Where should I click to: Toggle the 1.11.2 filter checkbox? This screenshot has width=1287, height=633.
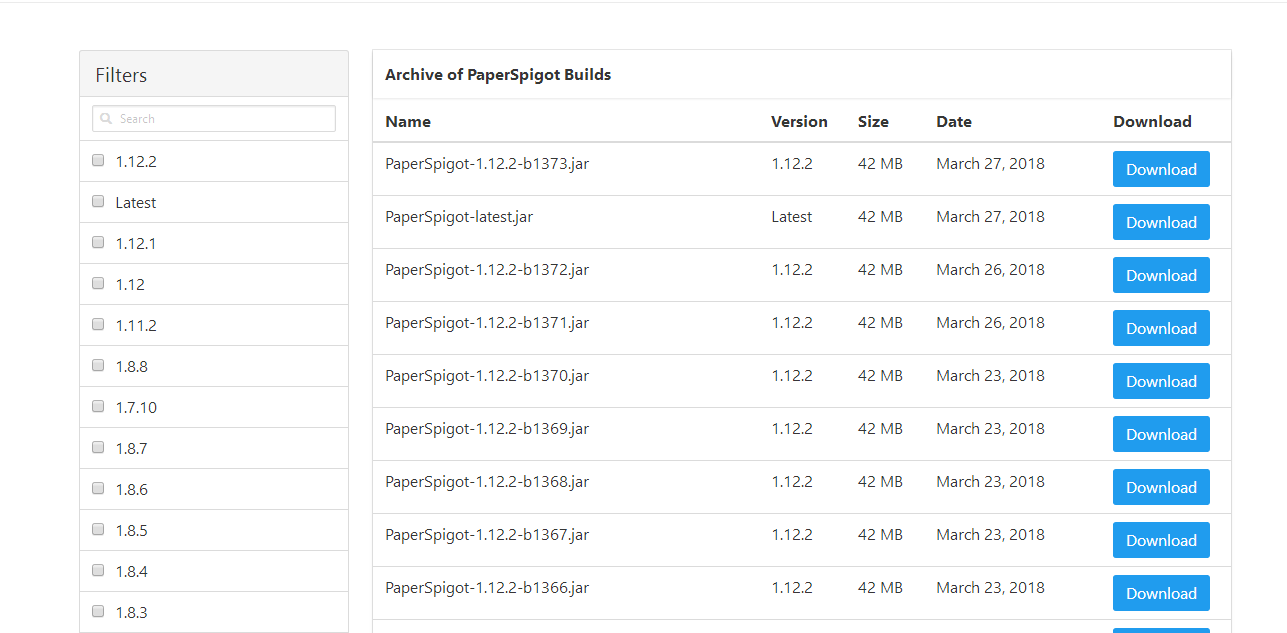point(98,324)
